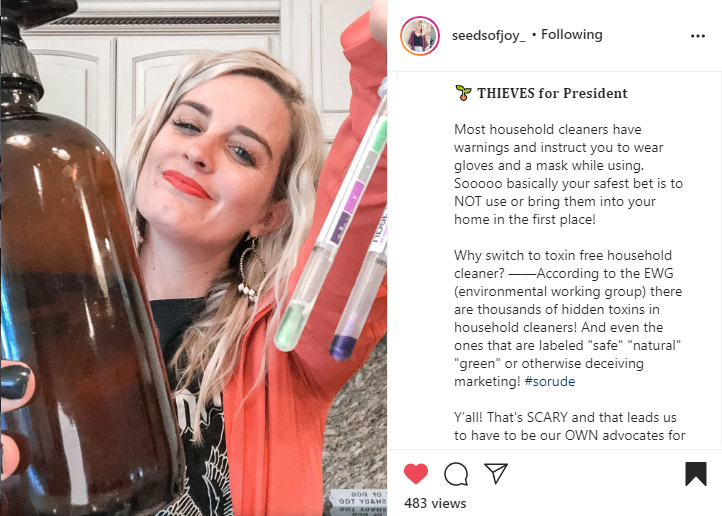The width and height of the screenshot is (722, 516).
Task: Click the seedling emoji in the caption
Action: [463, 93]
